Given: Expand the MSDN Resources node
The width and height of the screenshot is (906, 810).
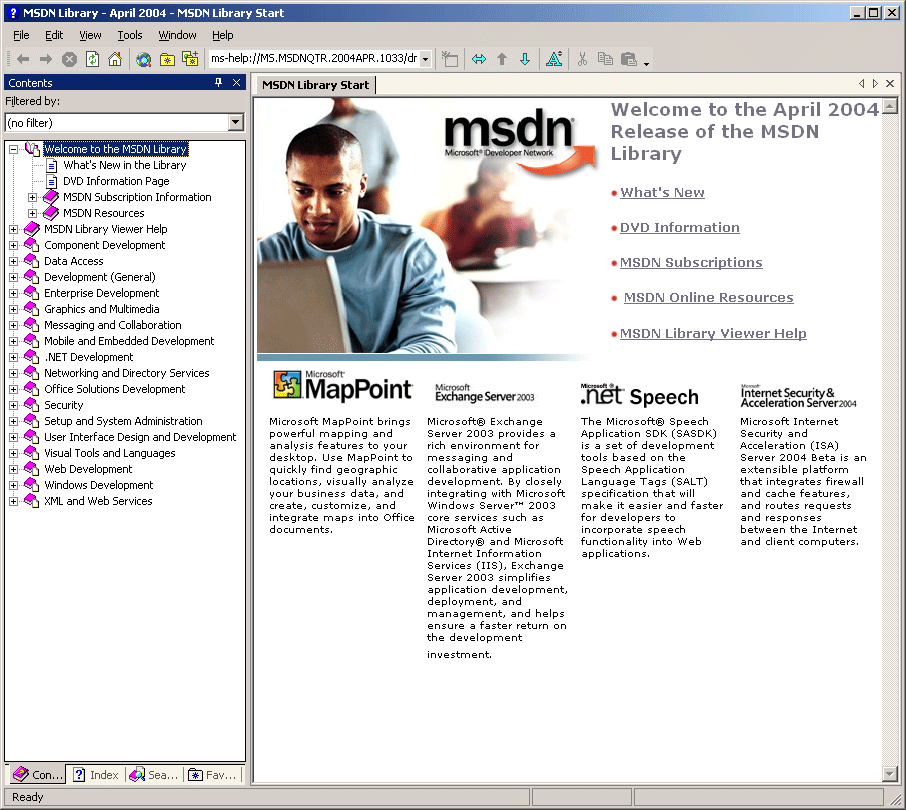Looking at the screenshot, I should (x=32, y=213).
